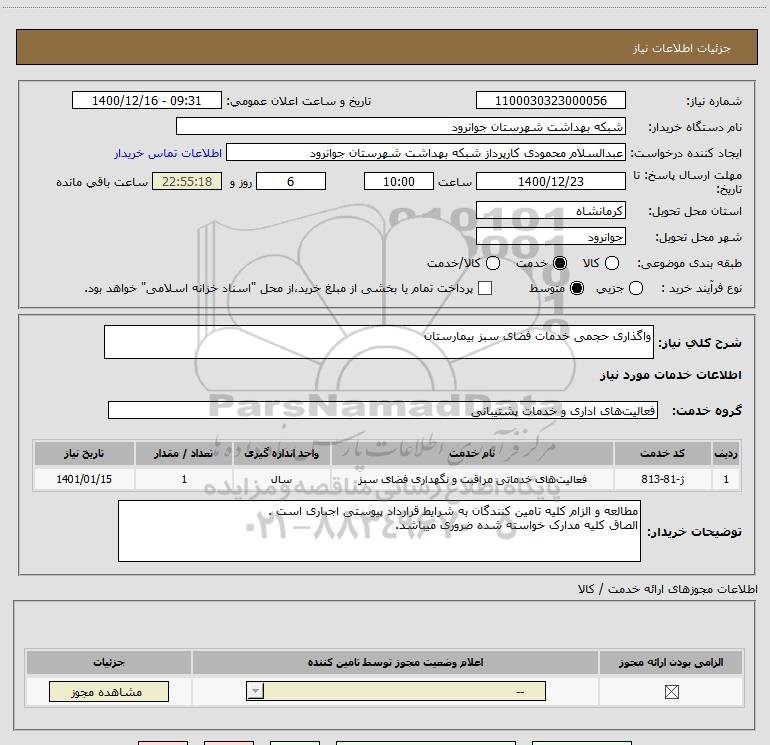Toggle the mandatory license checkbox
The height and width of the screenshot is (745, 770).
[x=671, y=692]
